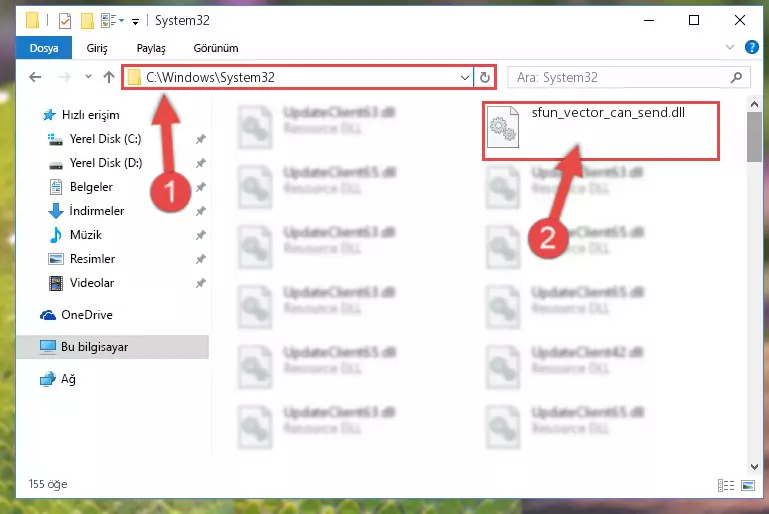
Task: Select the sfun_vector_can_send.dll file name
Action: tap(608, 113)
